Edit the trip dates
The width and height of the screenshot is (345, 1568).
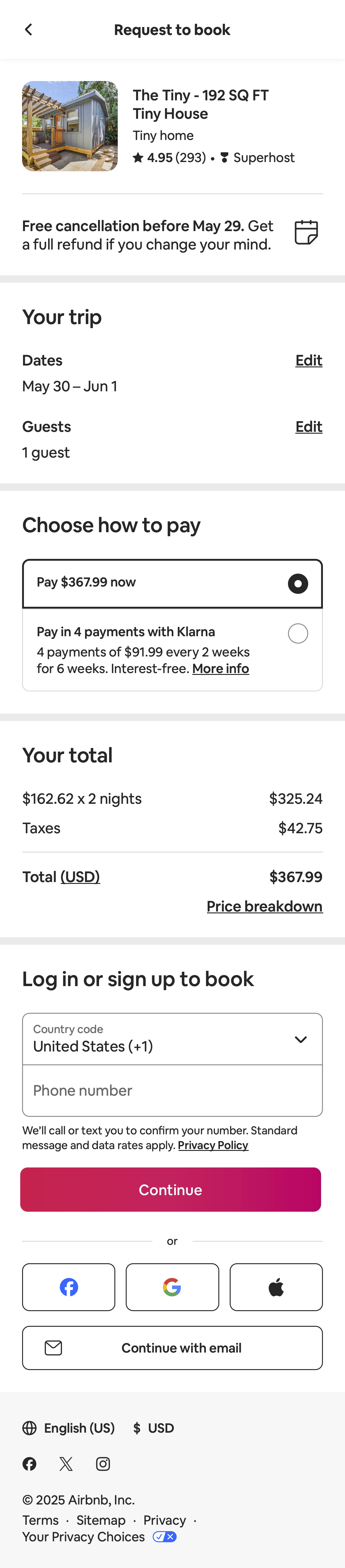coord(309,360)
